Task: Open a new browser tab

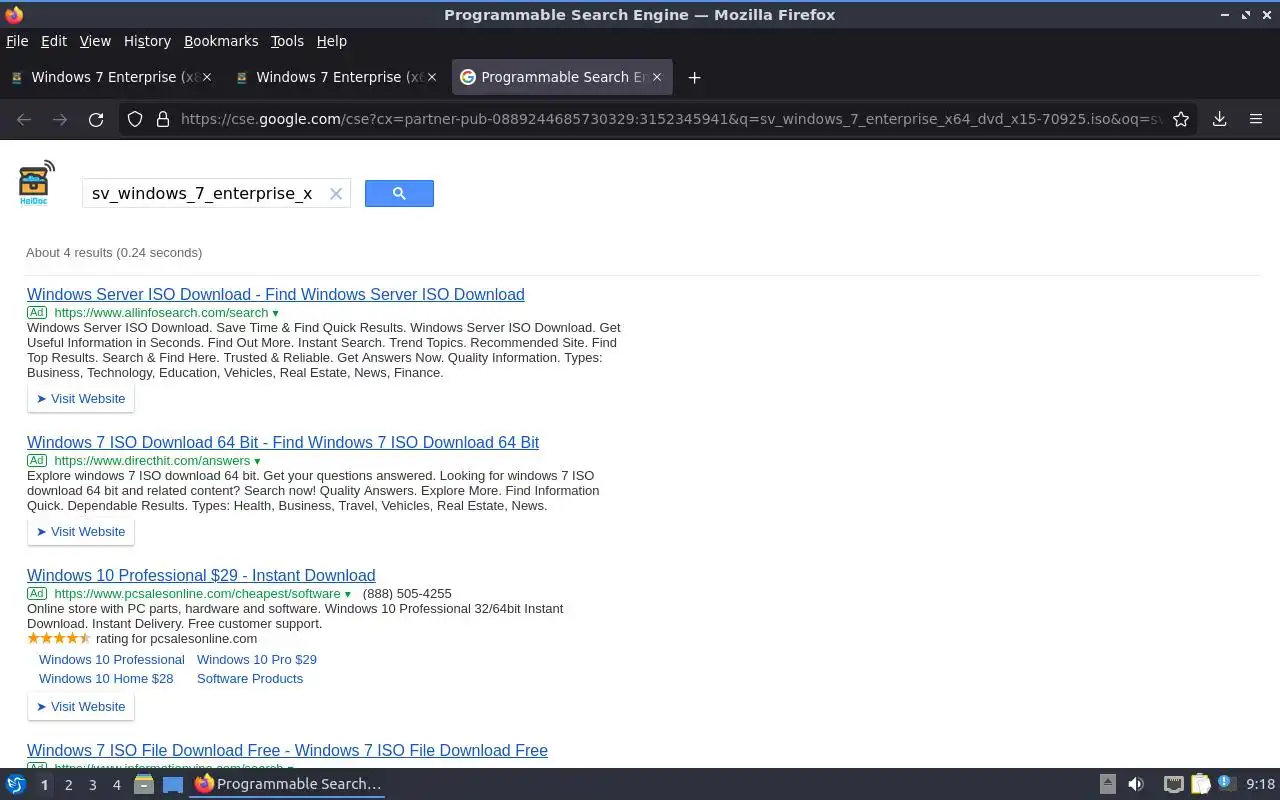Action: [694, 77]
